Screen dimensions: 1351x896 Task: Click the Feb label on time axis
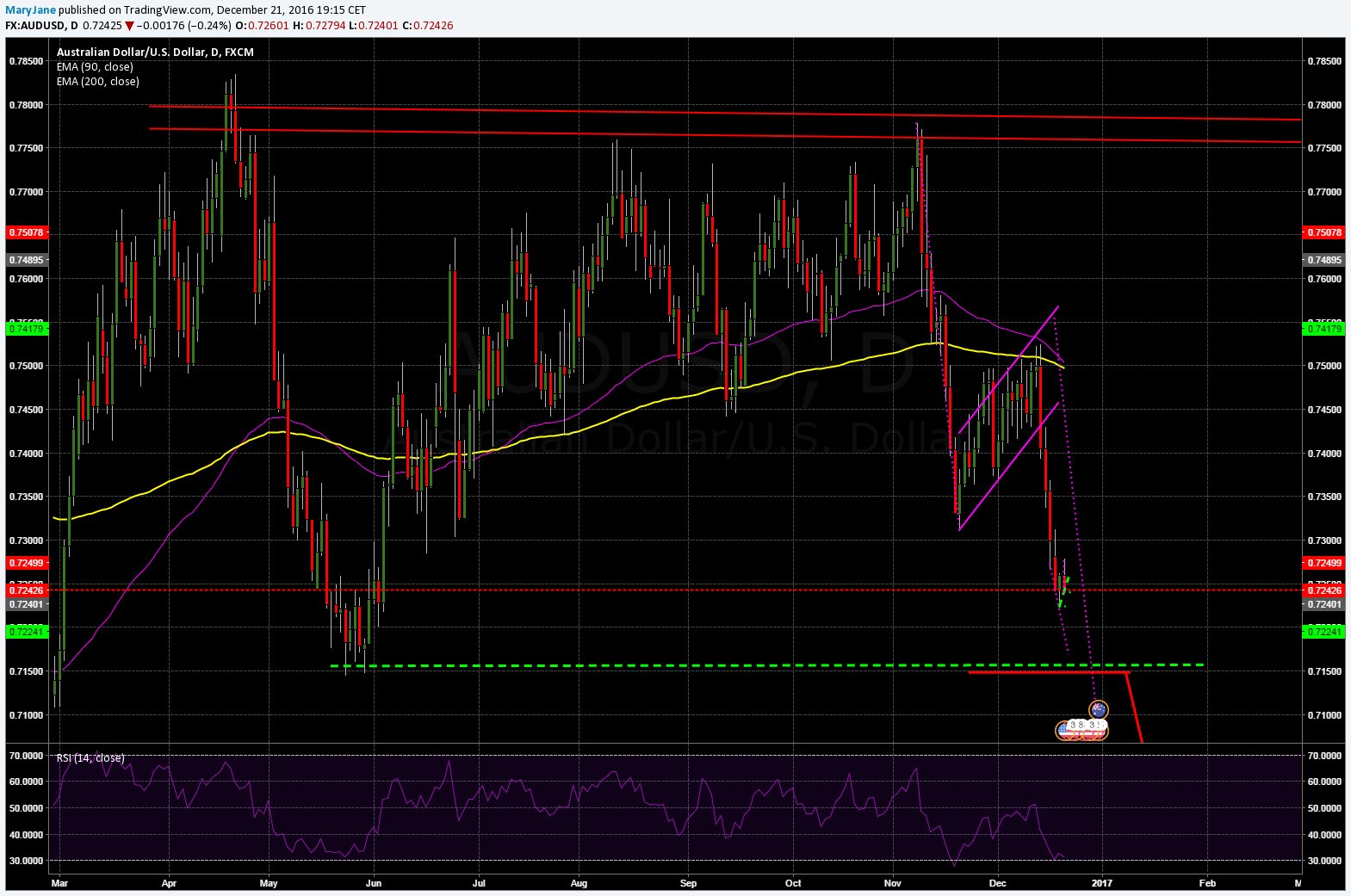1207,883
